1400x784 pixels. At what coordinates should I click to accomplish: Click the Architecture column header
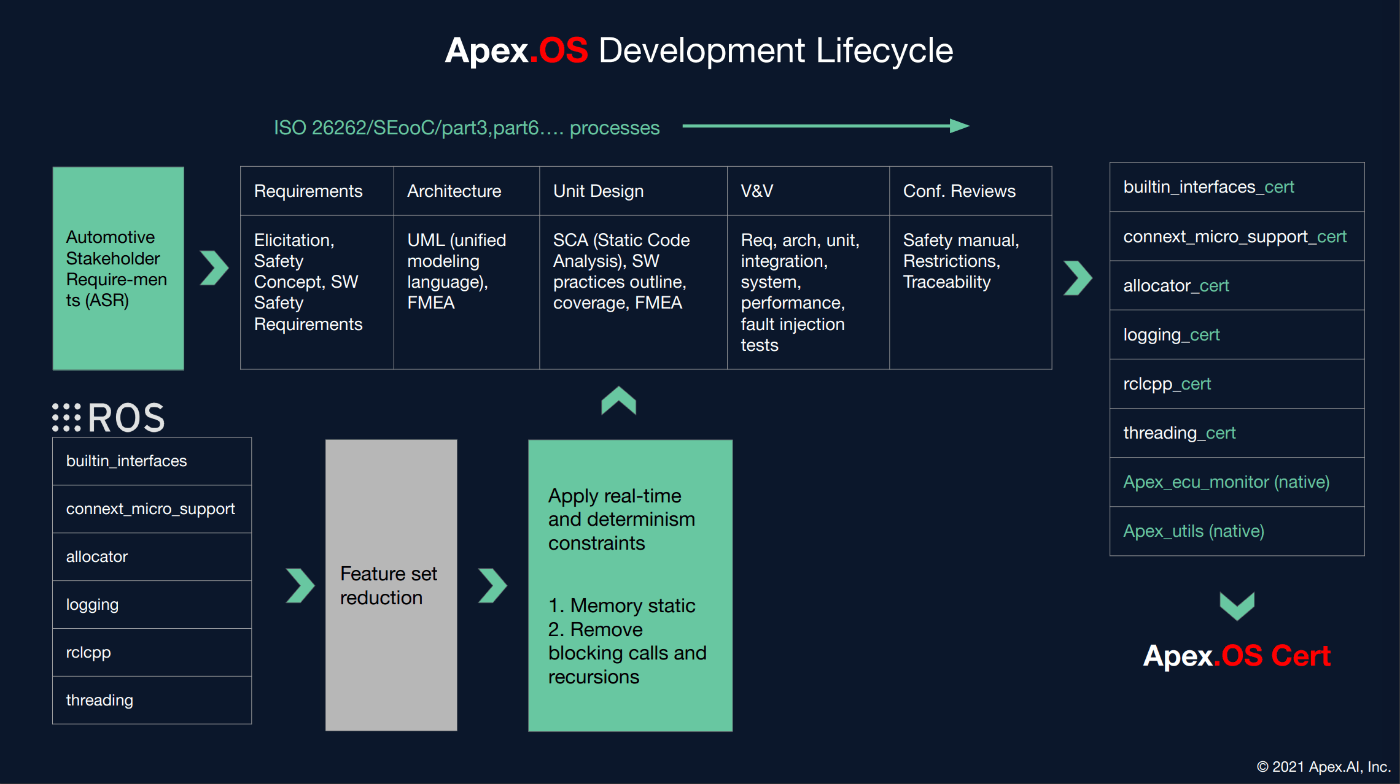click(467, 191)
